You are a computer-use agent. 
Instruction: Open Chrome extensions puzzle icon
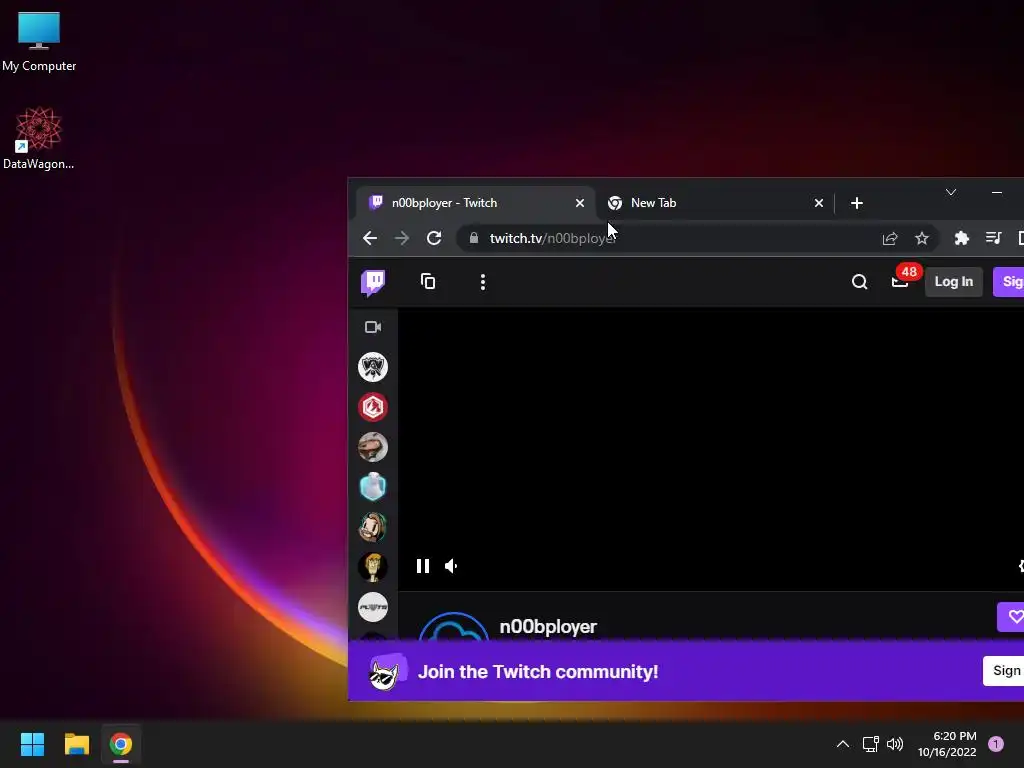coord(961,238)
